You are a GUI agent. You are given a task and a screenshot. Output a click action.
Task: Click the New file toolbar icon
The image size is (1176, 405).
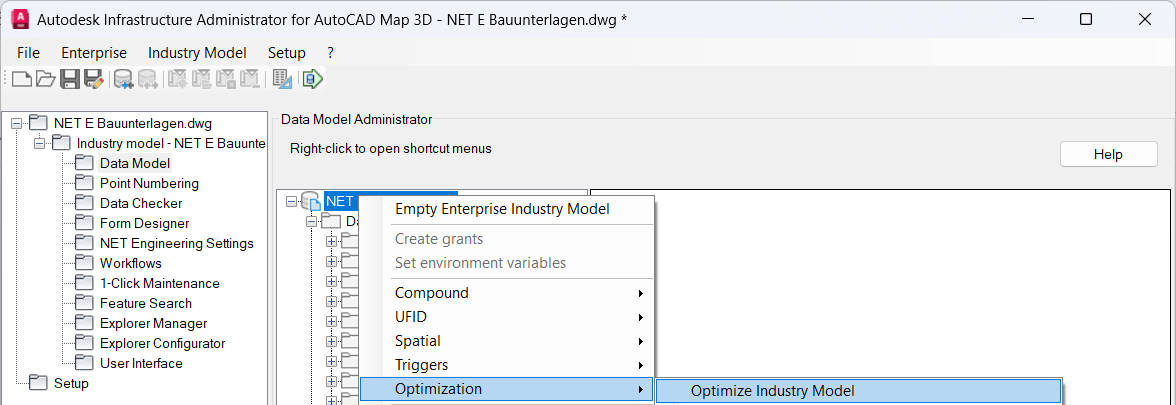click(x=22, y=79)
